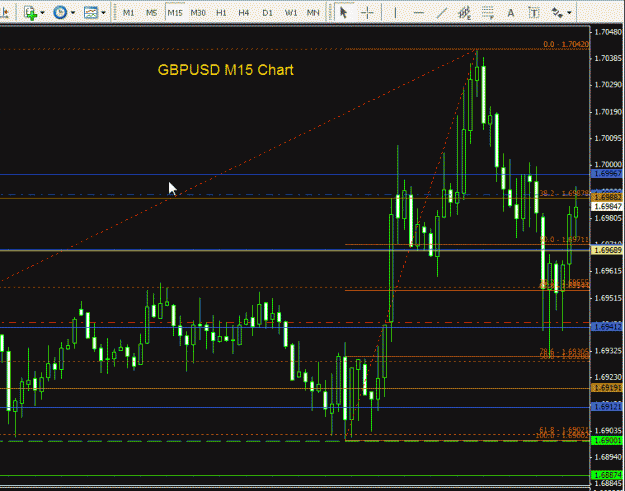Click the 'GBPUSD M15 Chart' text label
The width and height of the screenshot is (625, 491).
pyautogui.click(x=226, y=70)
